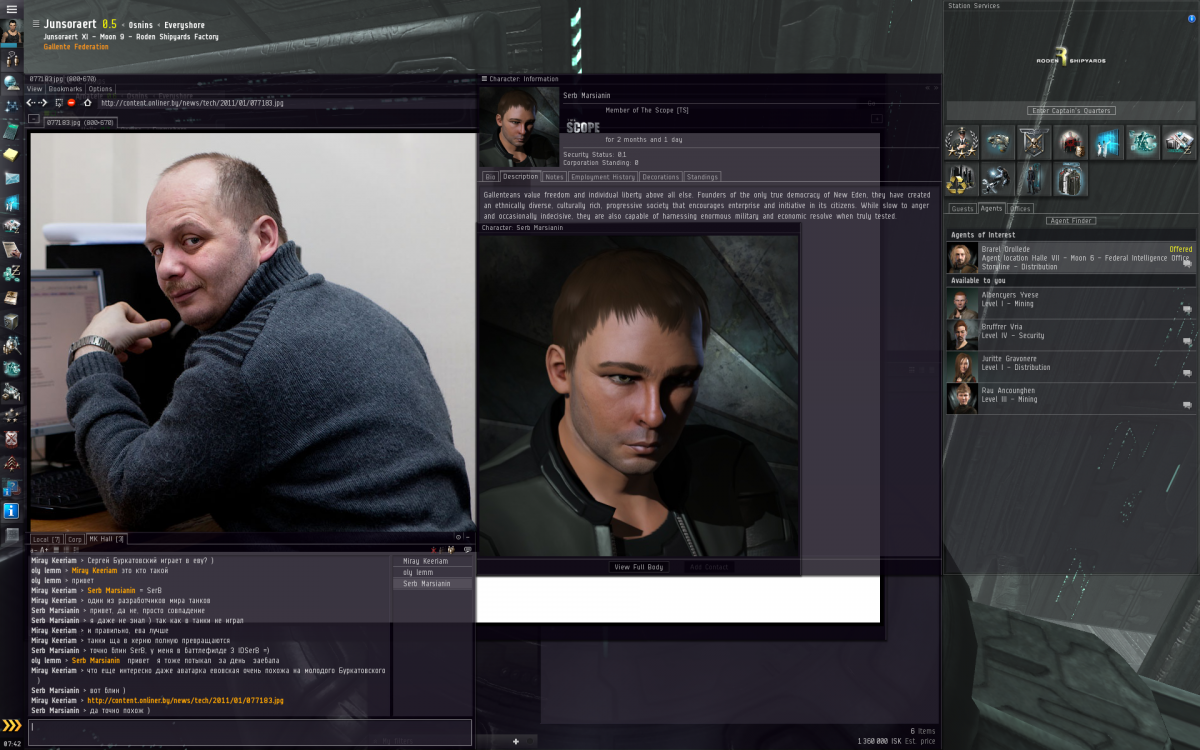Screen dimensions: 1200x750
Task: Open the yellow notepad icon in Neocom
Action: (11, 153)
